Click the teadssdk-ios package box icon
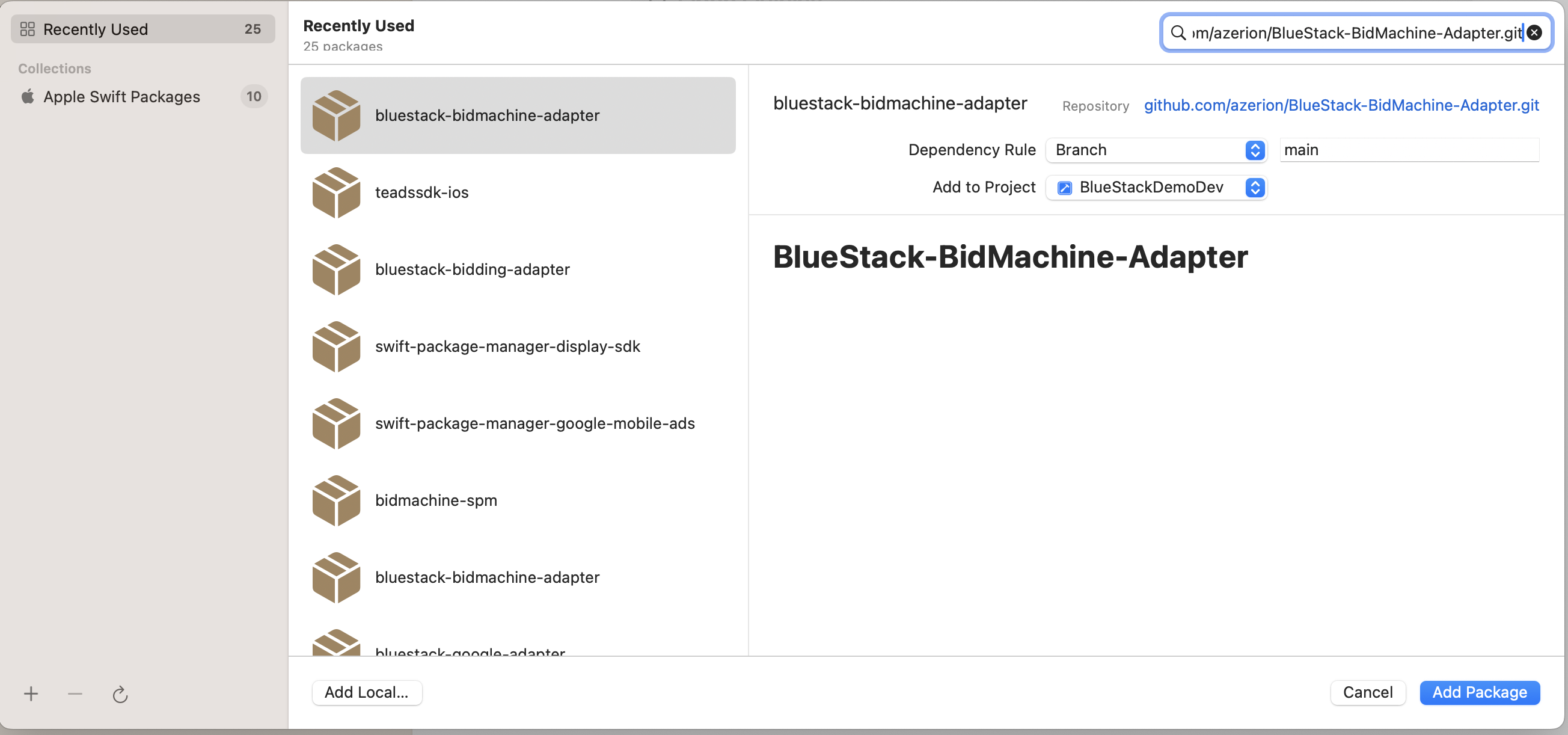Image resolution: width=1568 pixels, height=735 pixels. pyautogui.click(x=336, y=192)
